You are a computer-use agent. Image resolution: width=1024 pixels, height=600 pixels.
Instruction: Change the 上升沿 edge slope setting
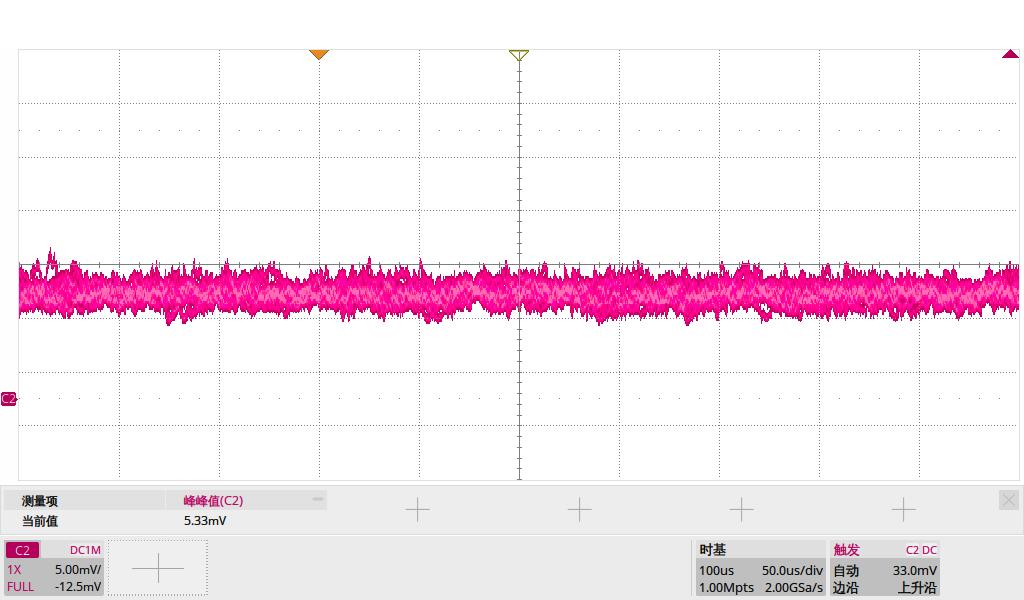(x=916, y=588)
